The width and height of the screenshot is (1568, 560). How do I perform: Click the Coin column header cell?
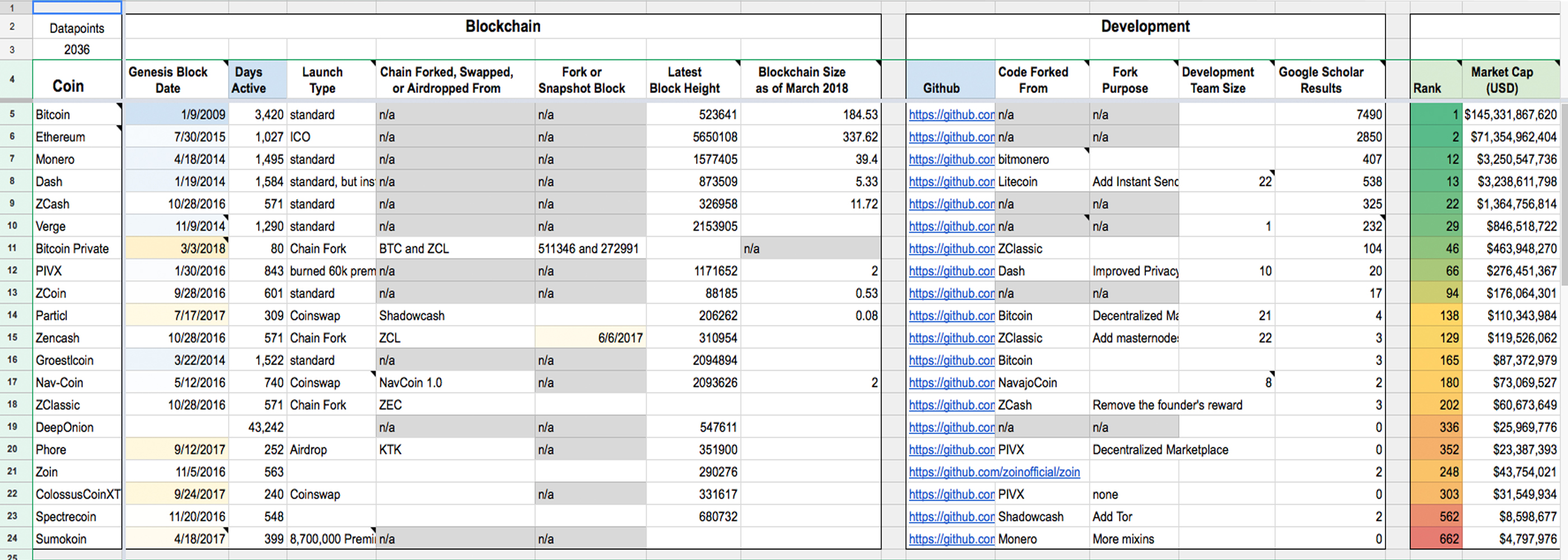pos(77,79)
